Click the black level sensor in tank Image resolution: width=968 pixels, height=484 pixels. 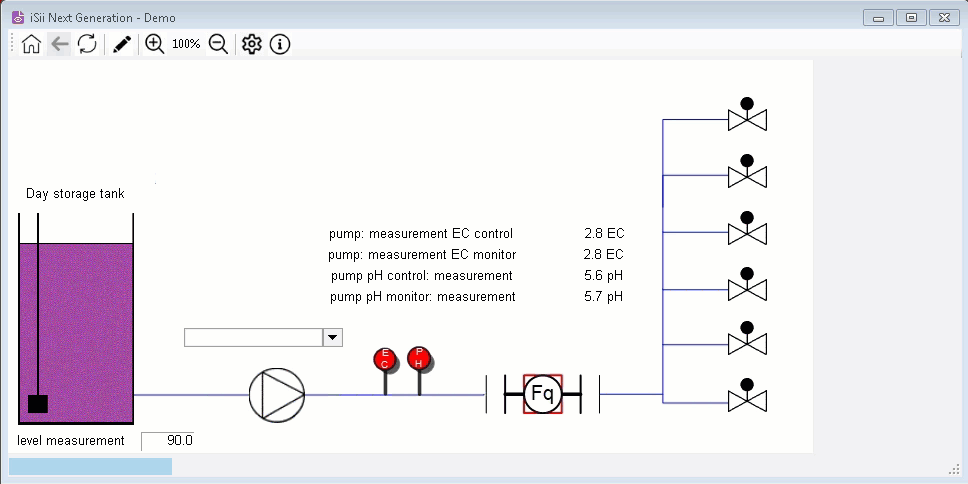38,404
